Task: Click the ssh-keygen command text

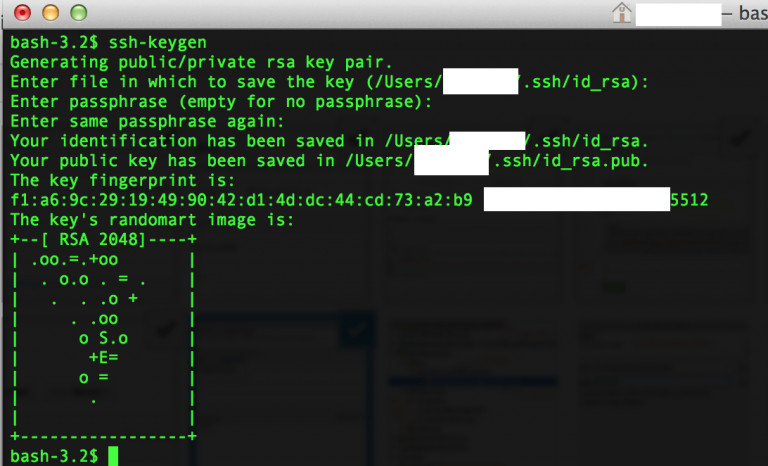Action: pos(157,43)
